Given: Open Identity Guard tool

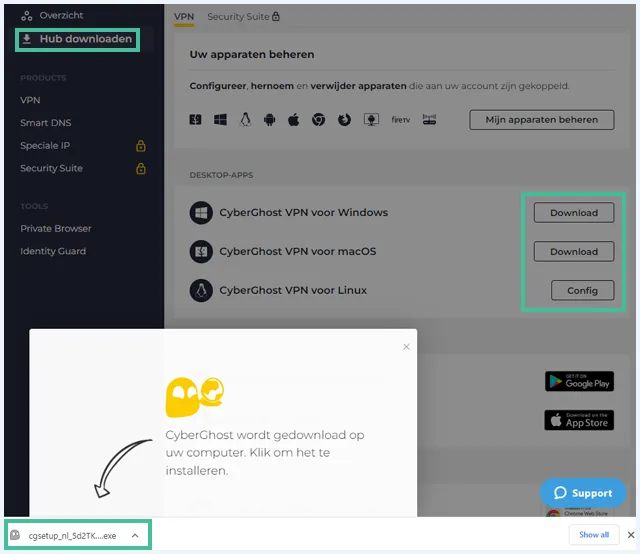Looking at the screenshot, I should [x=53, y=251].
